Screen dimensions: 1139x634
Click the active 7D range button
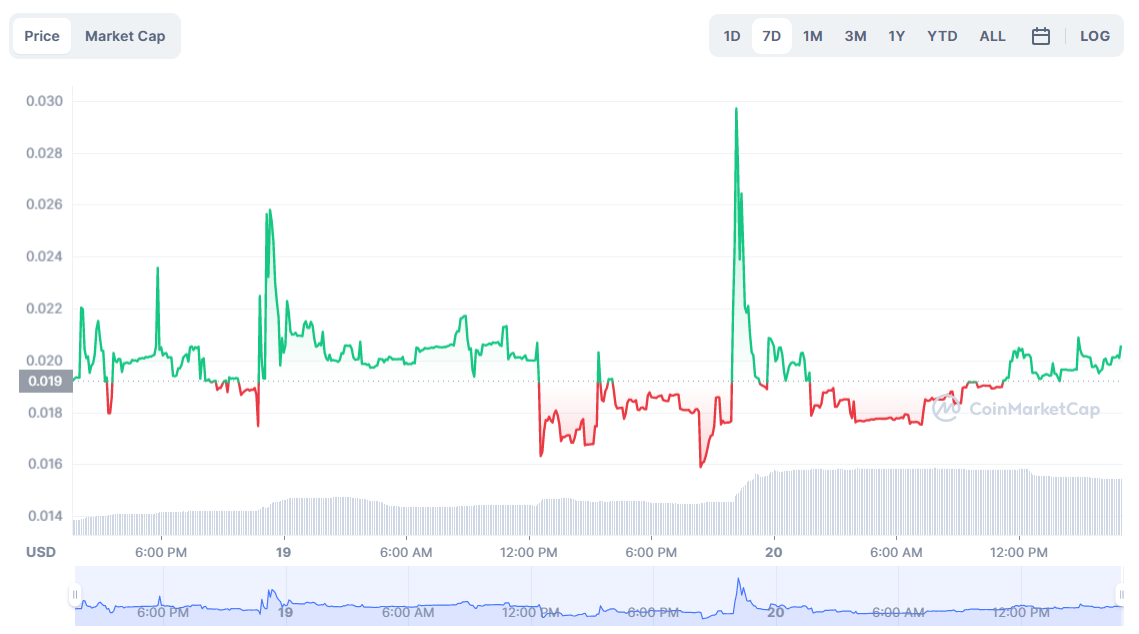point(772,35)
